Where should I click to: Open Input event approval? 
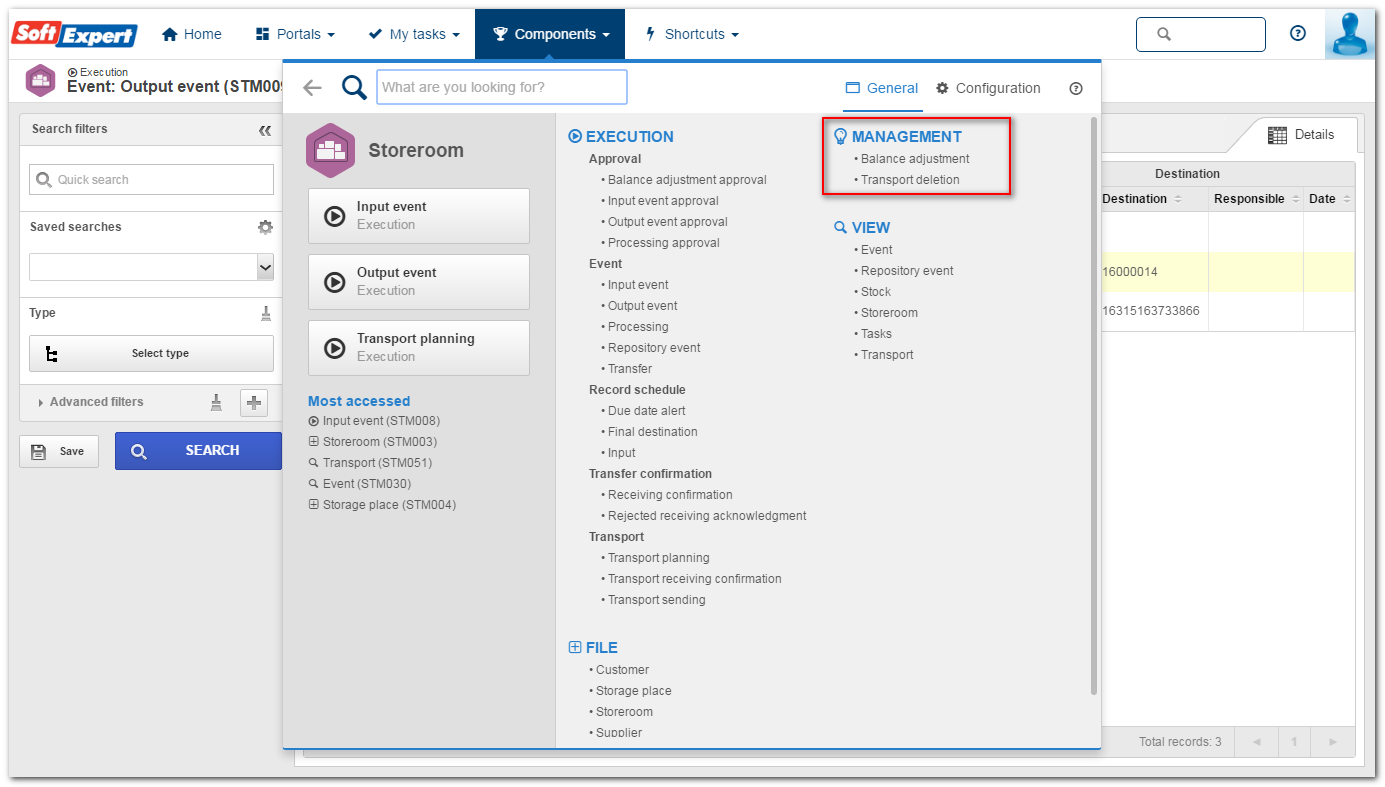663,201
